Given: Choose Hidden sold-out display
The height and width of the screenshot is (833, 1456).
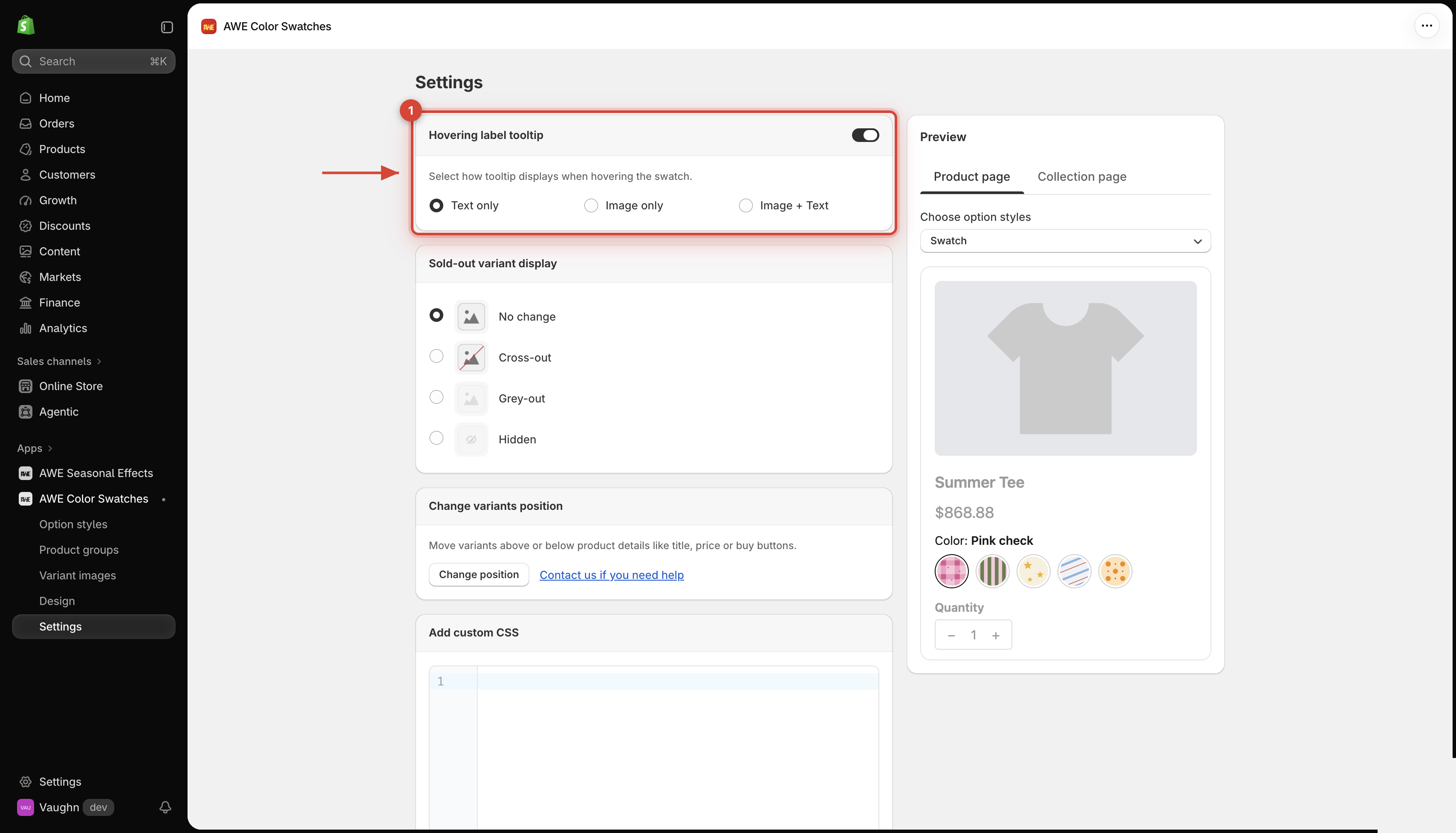Looking at the screenshot, I should coord(436,438).
